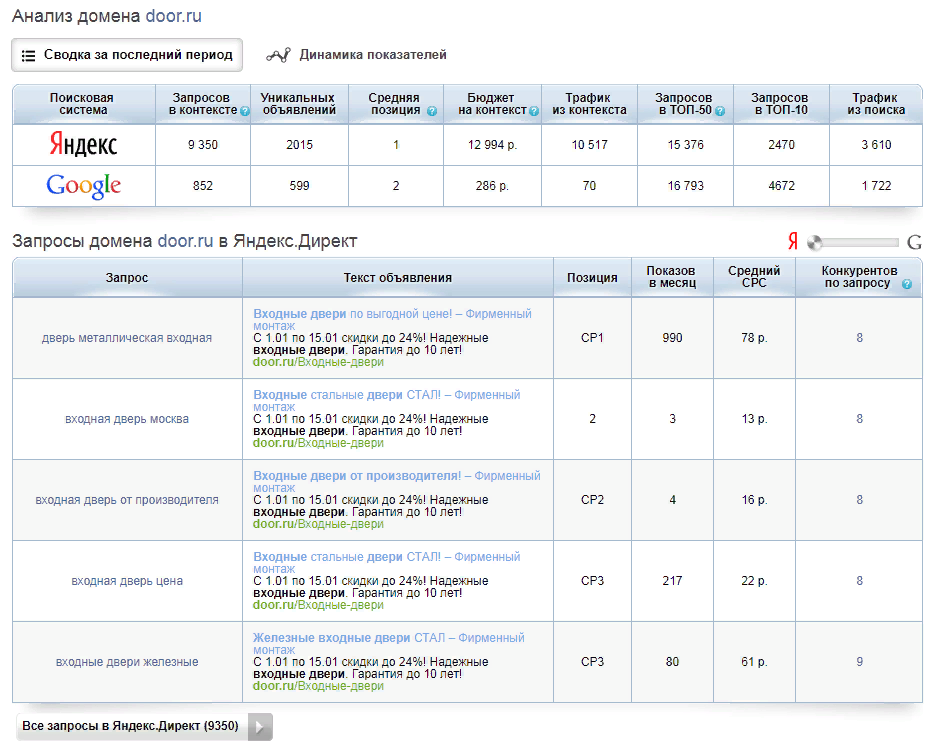Toggle the Yandex/Google slider knob
Viewport: 935px width, 749px height.
(815, 242)
